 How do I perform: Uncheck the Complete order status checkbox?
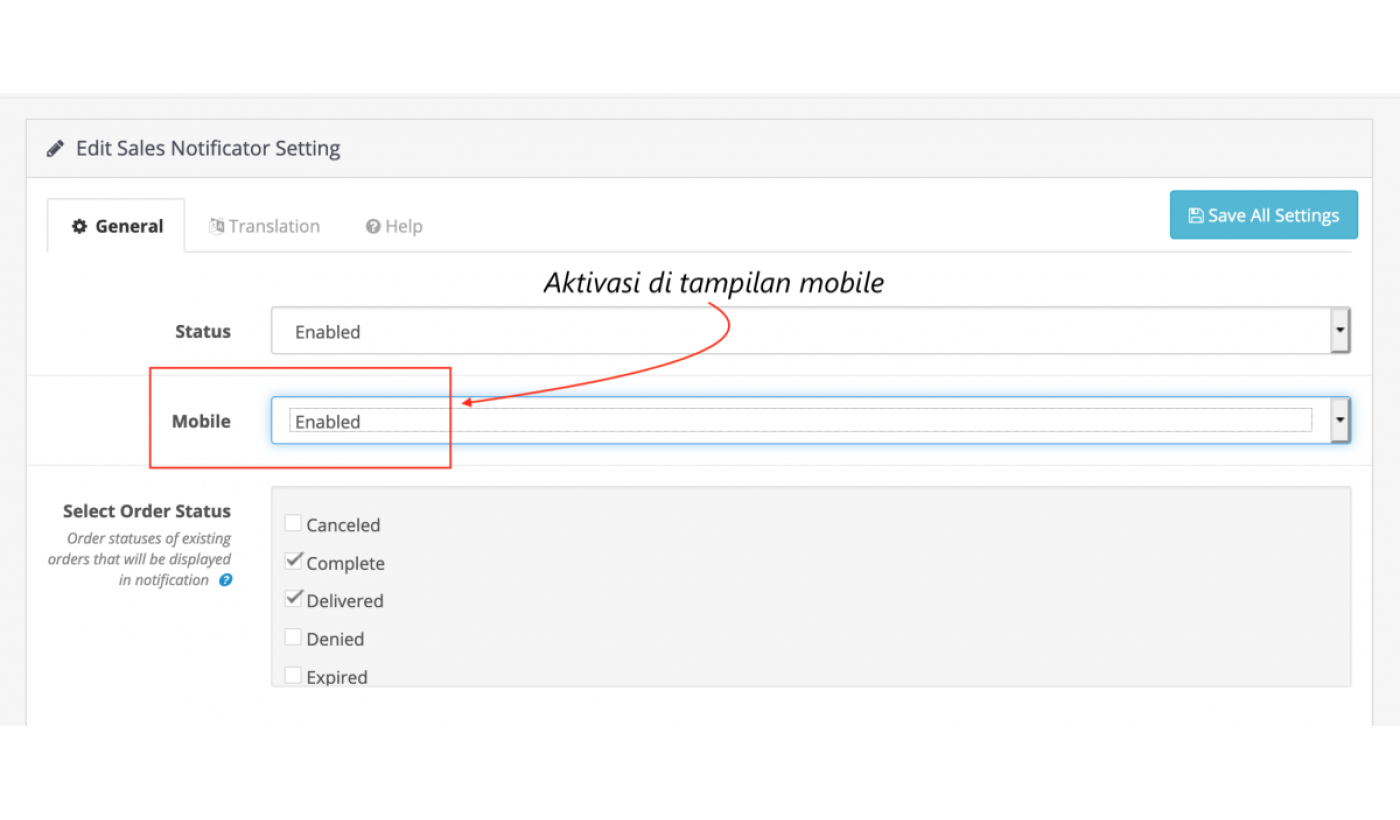293,560
